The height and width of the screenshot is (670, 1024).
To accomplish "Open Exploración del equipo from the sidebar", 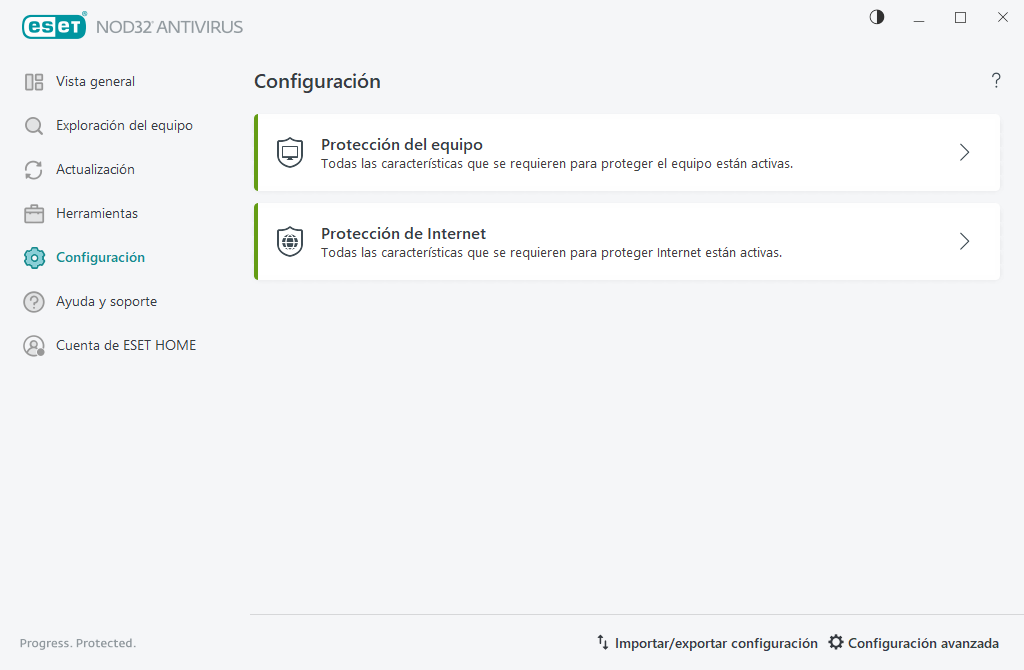I will tap(33, 125).
